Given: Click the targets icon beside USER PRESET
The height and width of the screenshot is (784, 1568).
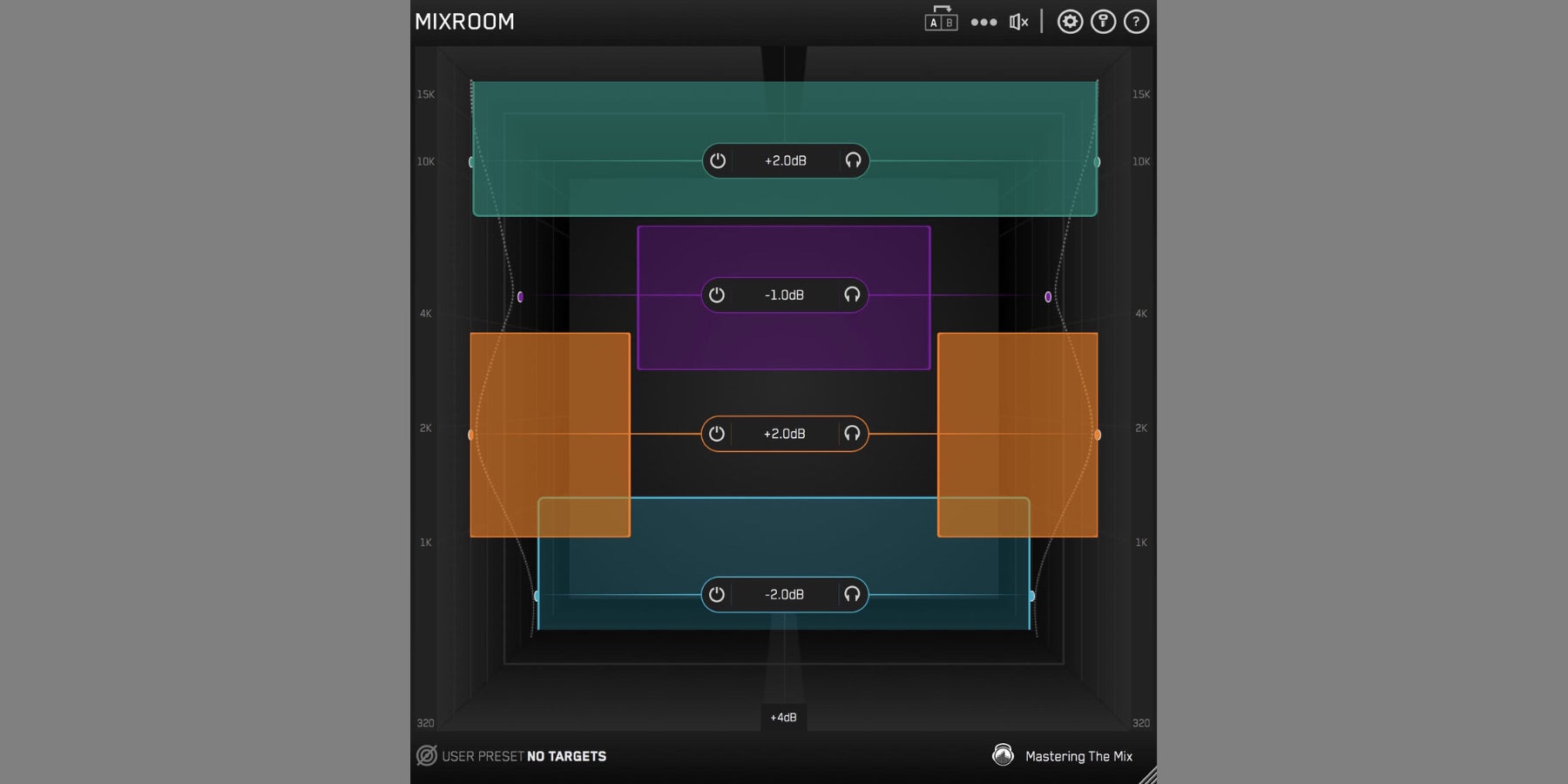Looking at the screenshot, I should 424,755.
